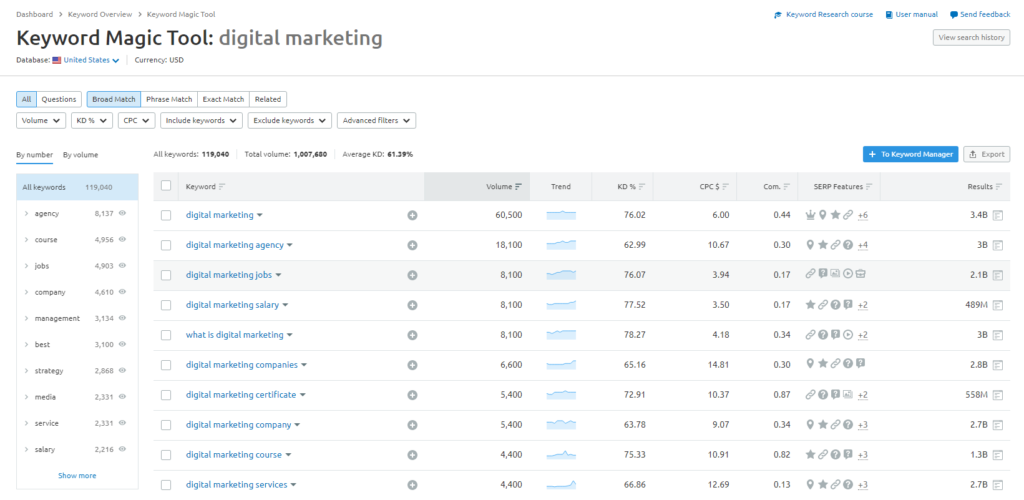
Task: Sort by Keyword column sort icon
Action: pos(222,187)
